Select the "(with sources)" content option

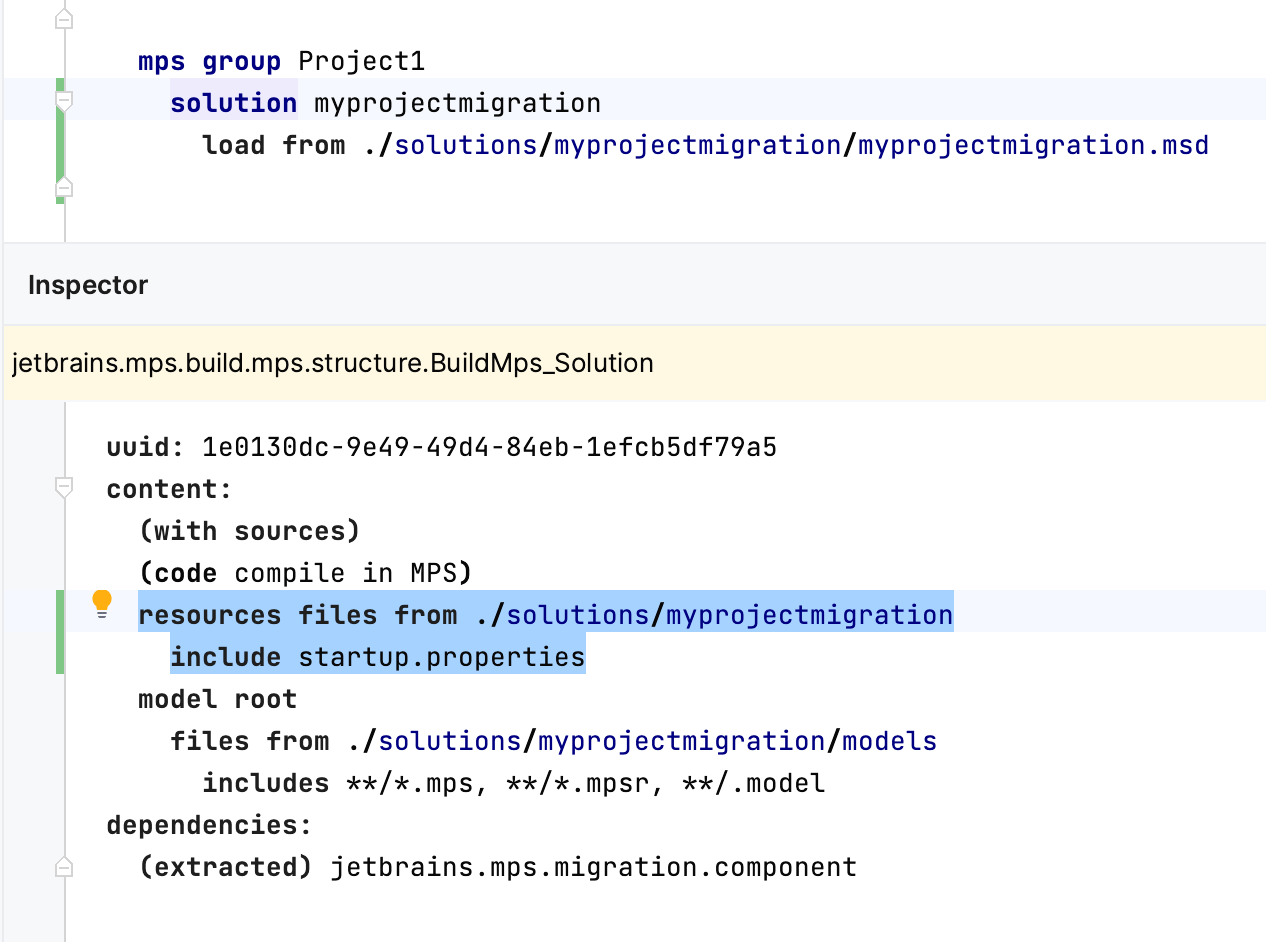coord(250,530)
